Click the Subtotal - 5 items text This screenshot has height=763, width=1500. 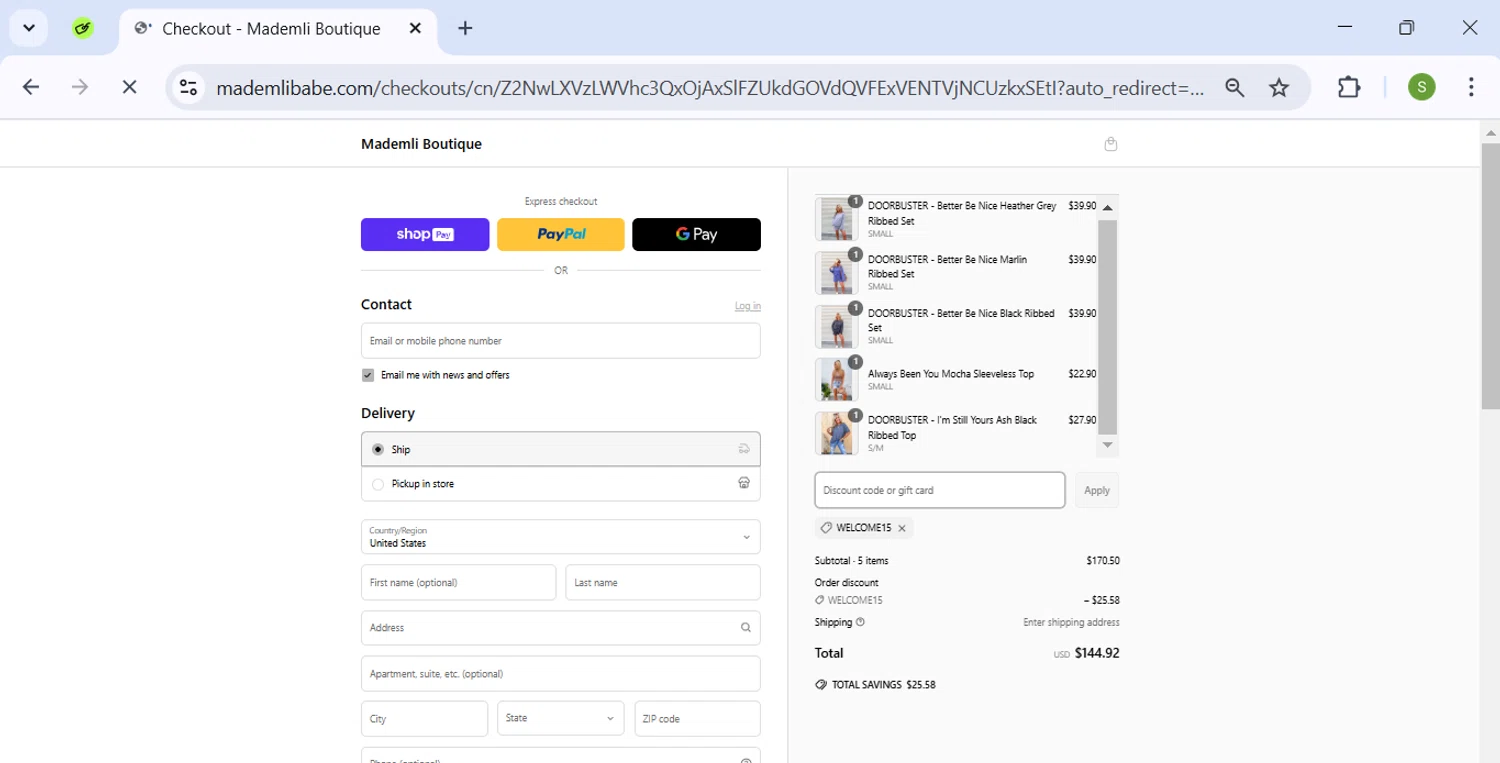(x=851, y=561)
